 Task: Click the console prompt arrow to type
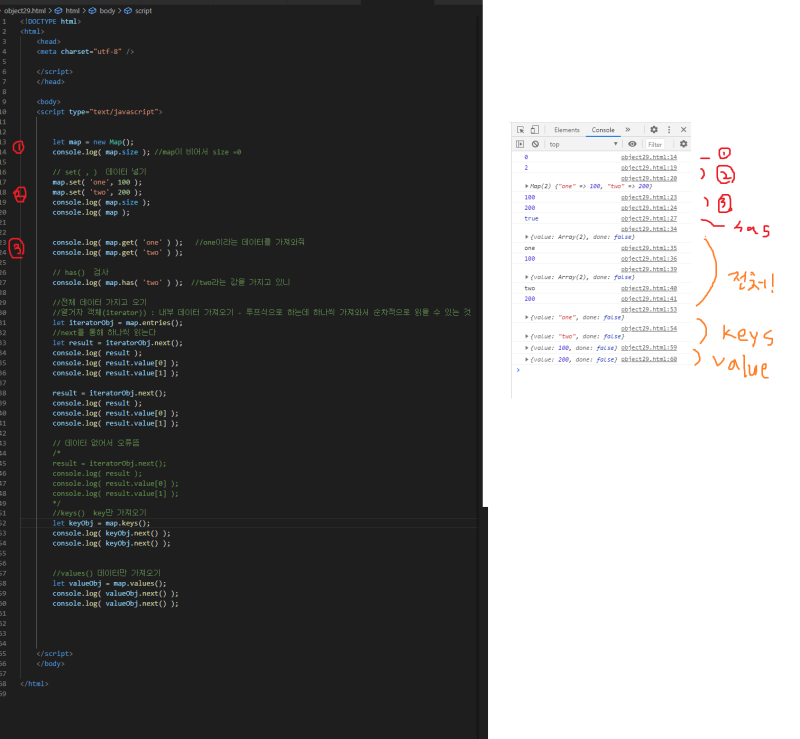[x=518, y=370]
